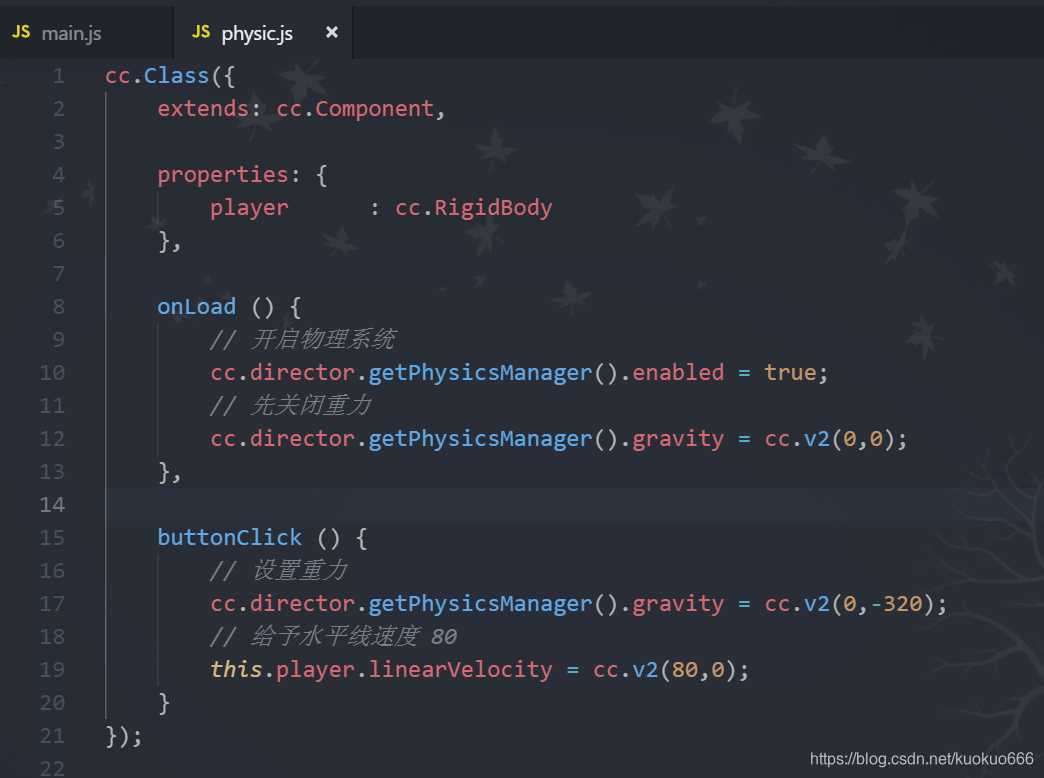Place cursor on empty line 14

coord(573,504)
